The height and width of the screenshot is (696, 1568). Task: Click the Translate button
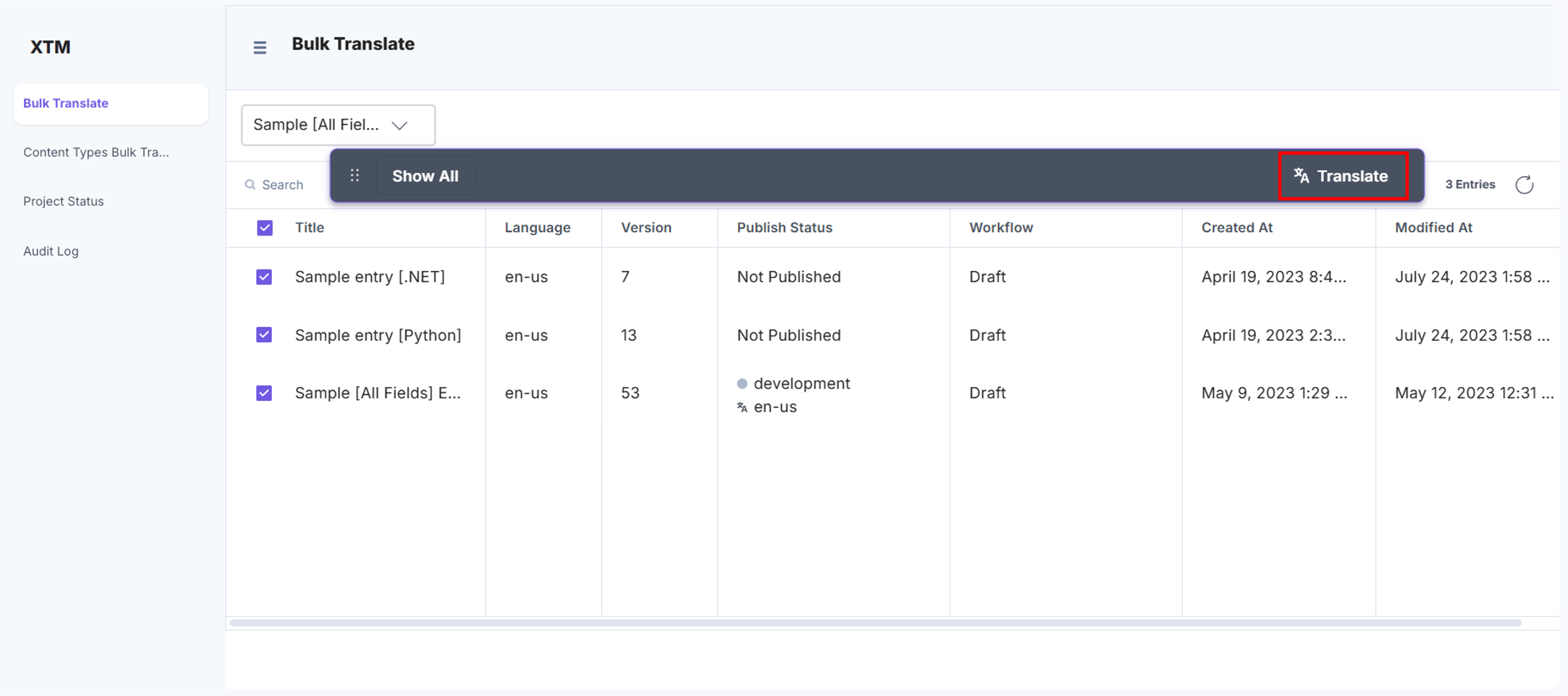[x=1343, y=176]
